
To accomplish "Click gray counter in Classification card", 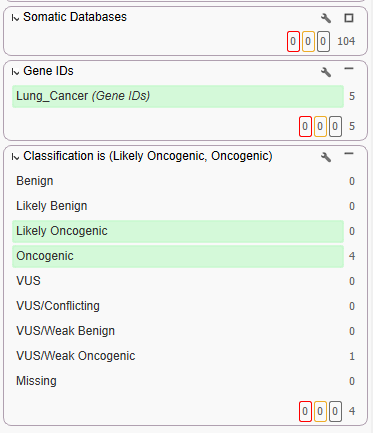I will 335,411.
